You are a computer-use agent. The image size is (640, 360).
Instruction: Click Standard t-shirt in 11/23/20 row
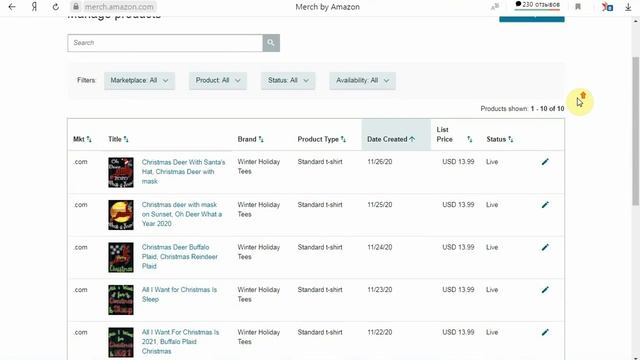click(320, 289)
